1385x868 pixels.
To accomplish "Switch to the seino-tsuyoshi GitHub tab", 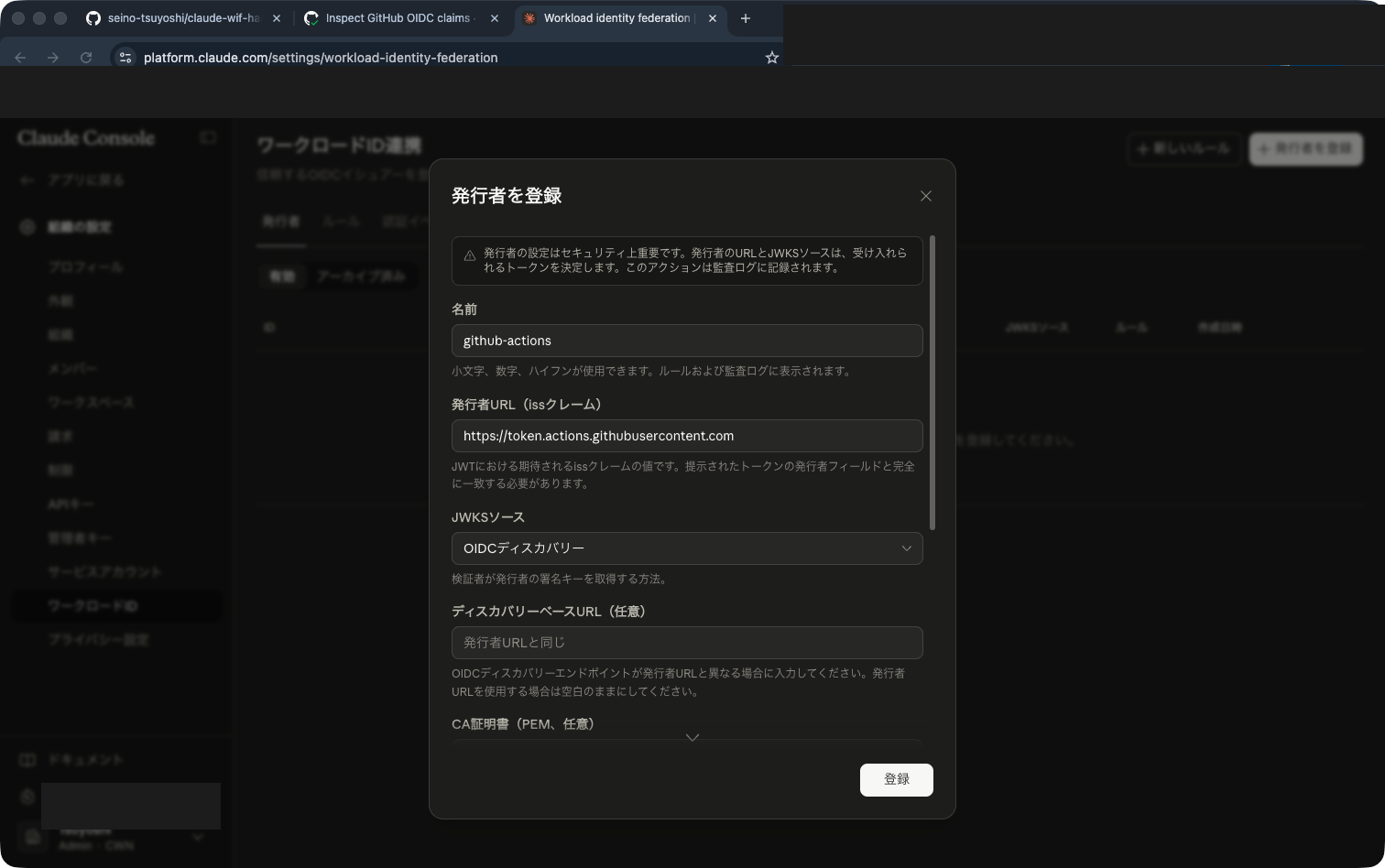I will [x=183, y=18].
